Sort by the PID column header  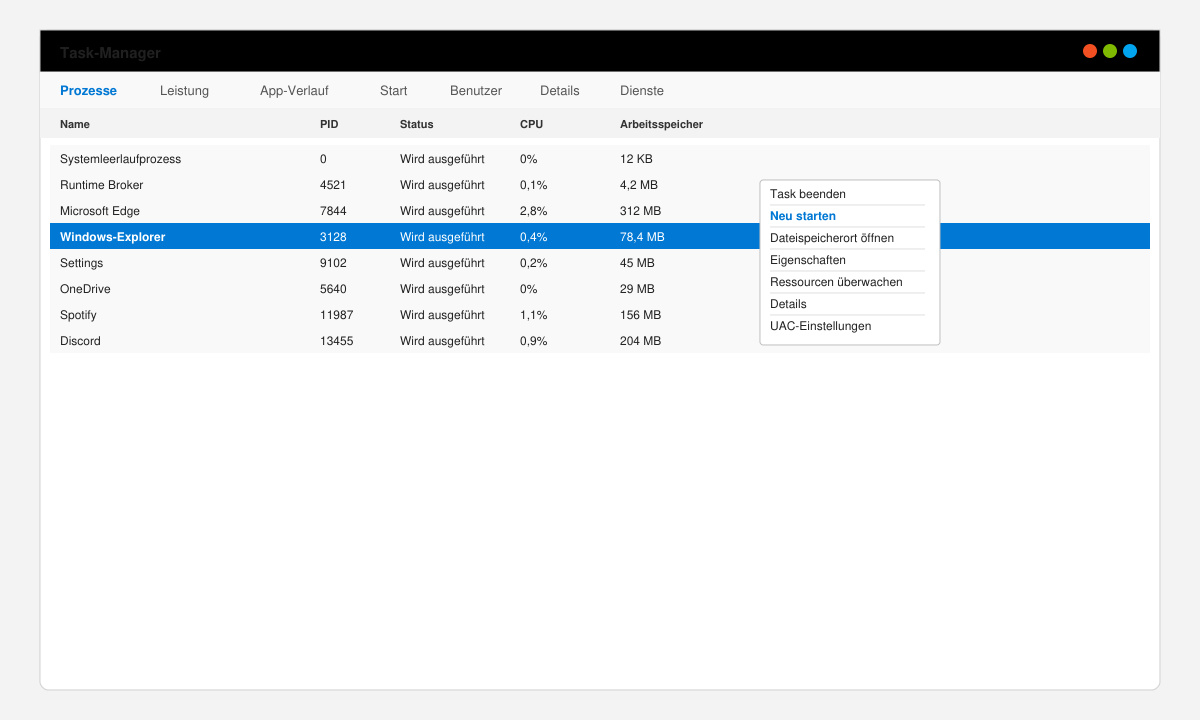tap(329, 124)
